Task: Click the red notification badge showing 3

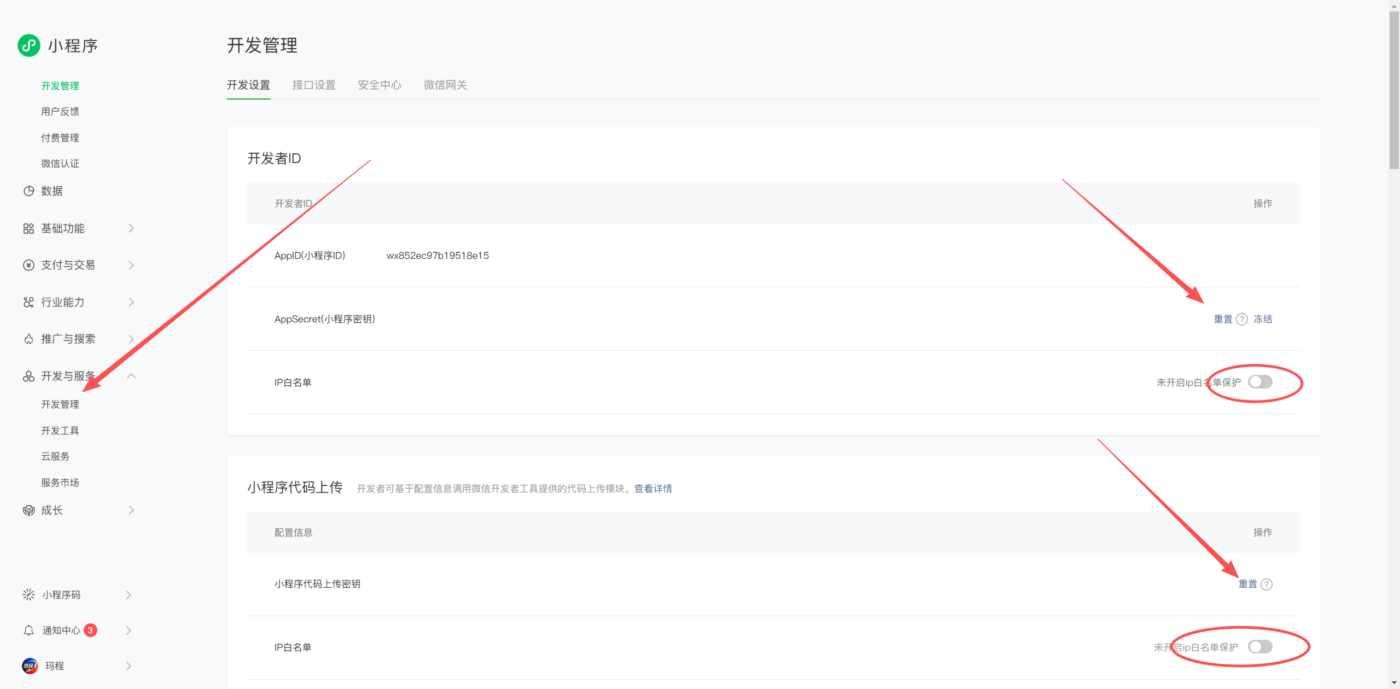Action: coord(90,630)
